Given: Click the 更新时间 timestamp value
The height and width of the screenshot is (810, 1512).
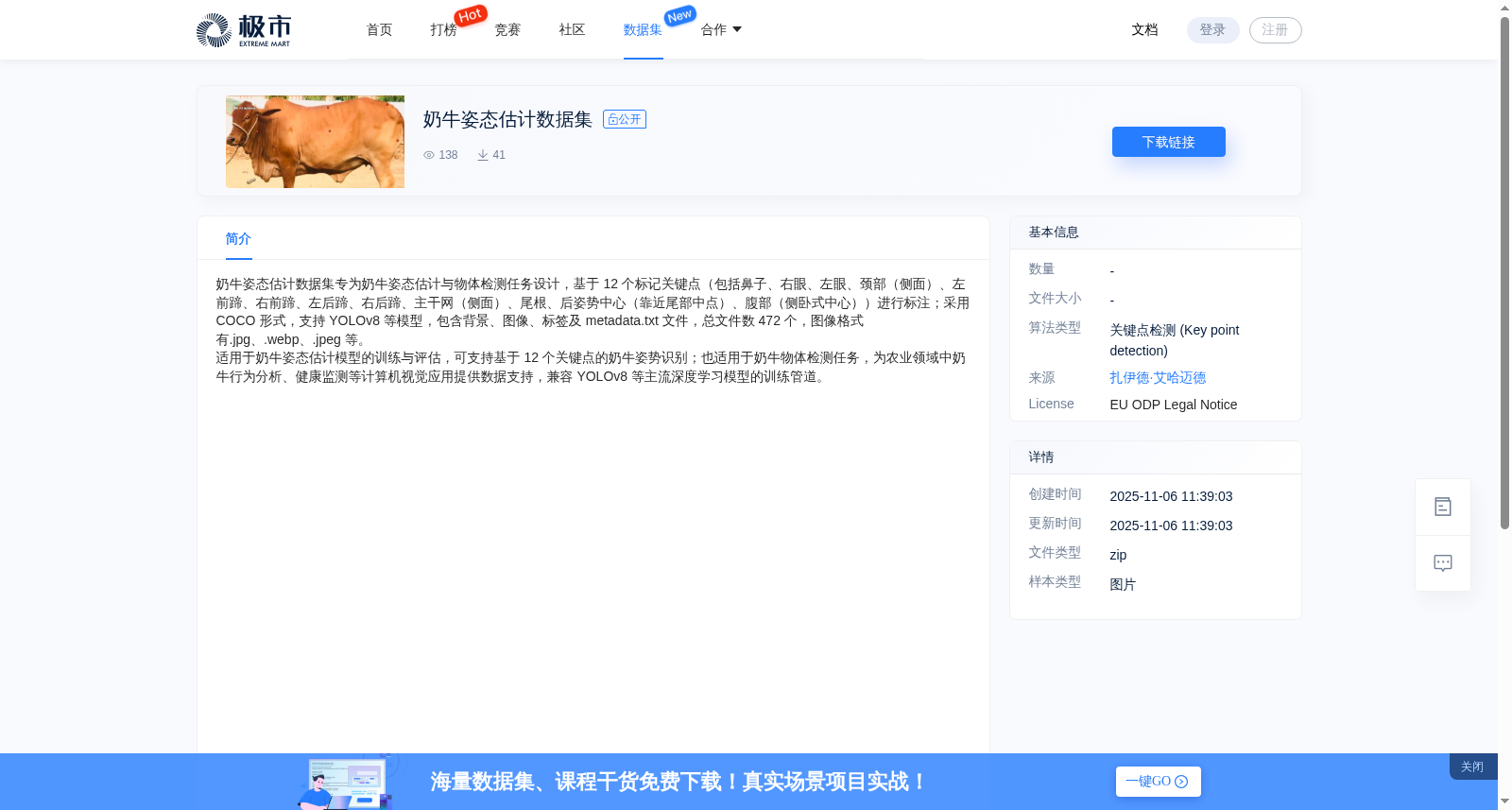Looking at the screenshot, I should pyautogui.click(x=1171, y=526).
